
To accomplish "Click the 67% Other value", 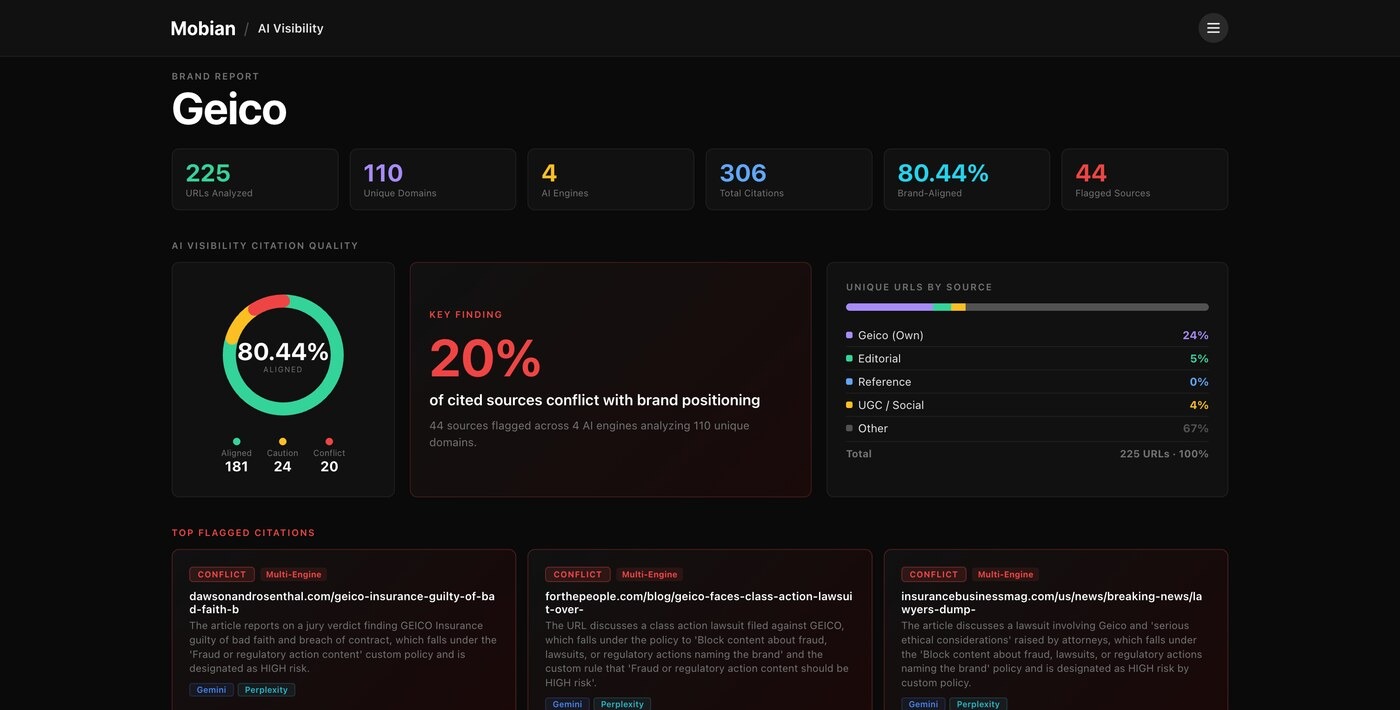I will click(1195, 428).
